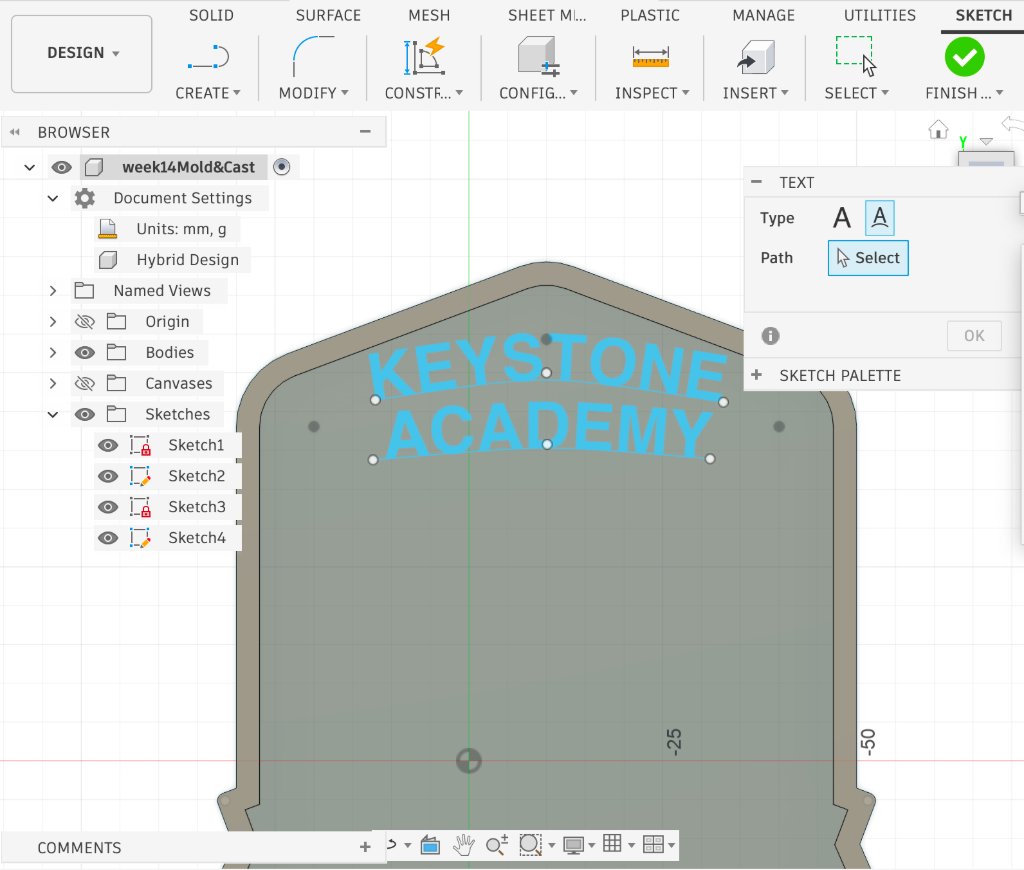
Task: Click the Modify fillet icon
Action: click(x=313, y=57)
